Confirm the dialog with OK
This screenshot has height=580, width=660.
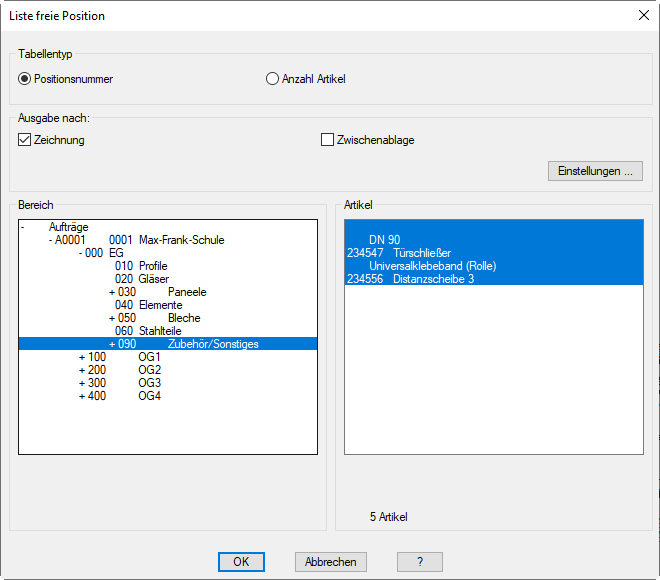point(241,562)
